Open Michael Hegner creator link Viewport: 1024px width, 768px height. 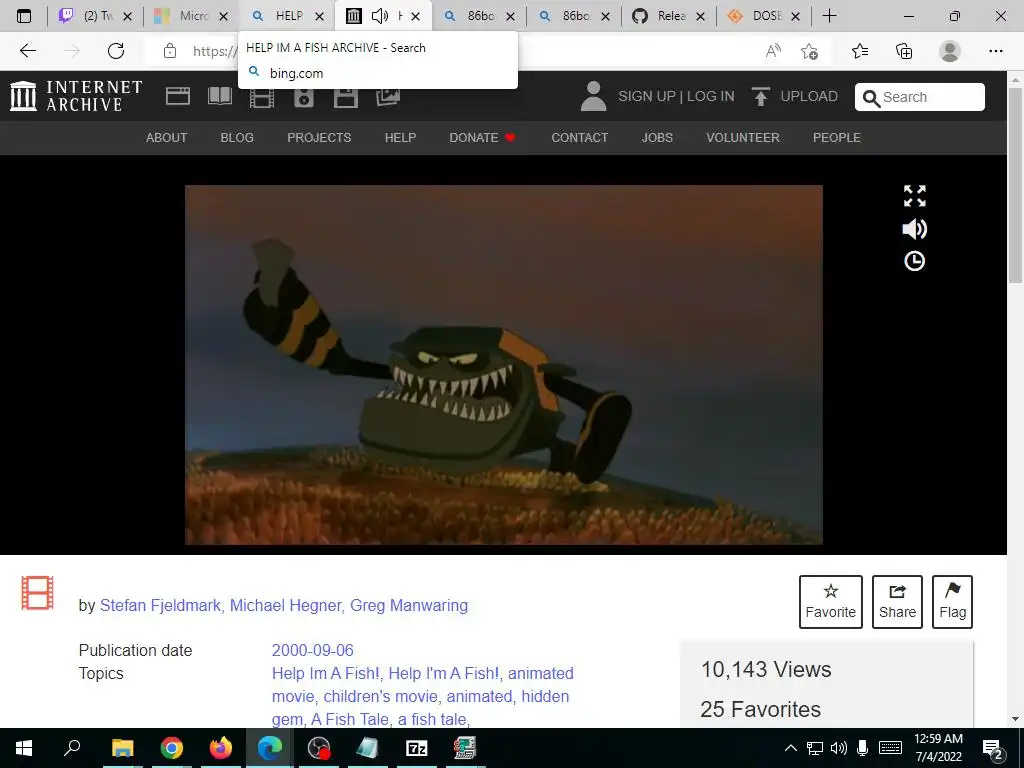(285, 605)
